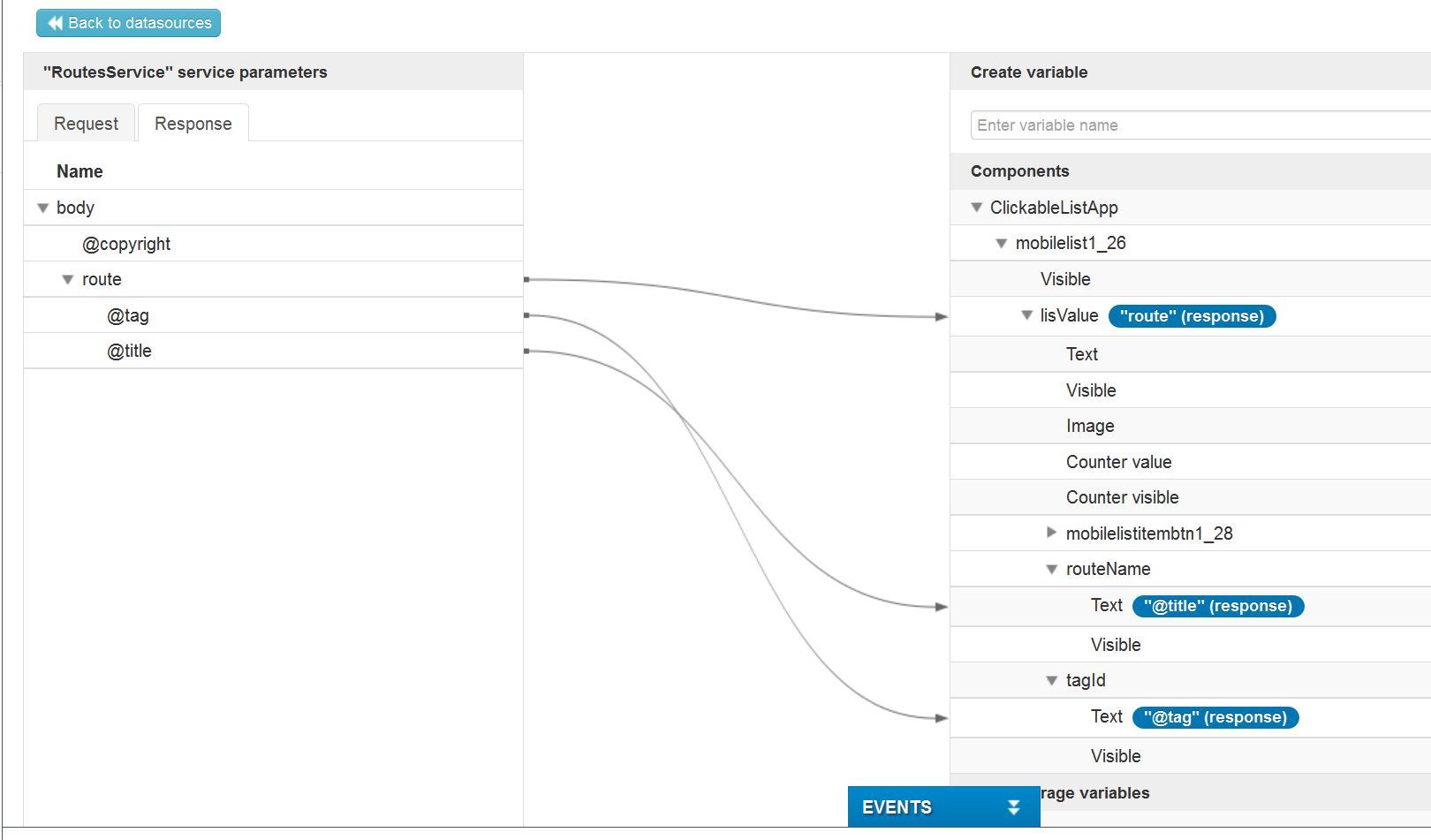This screenshot has height=840, width=1431.
Task: Click the "route" (response) mapping badge
Action: click(x=1192, y=316)
